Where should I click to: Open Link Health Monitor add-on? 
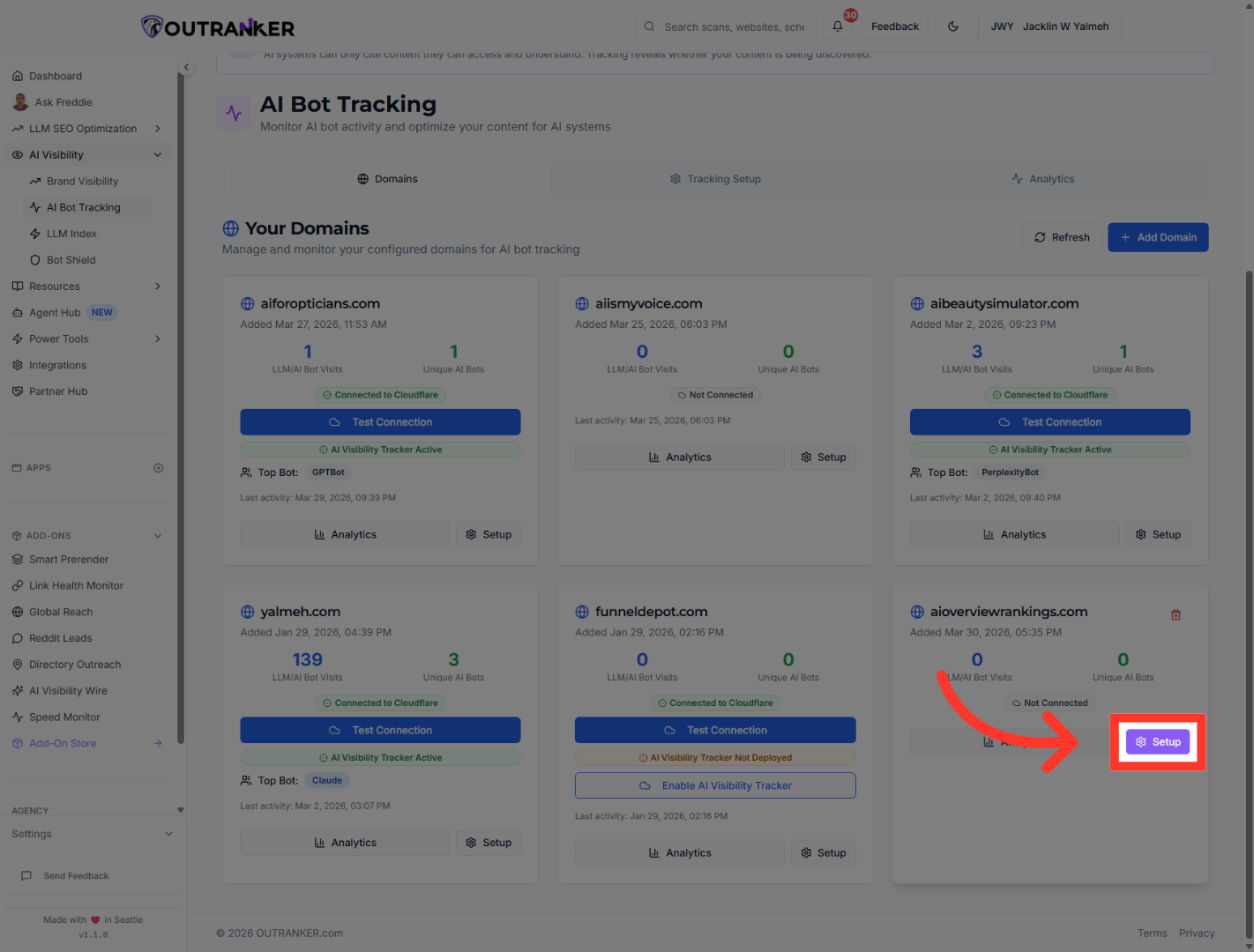point(76,586)
